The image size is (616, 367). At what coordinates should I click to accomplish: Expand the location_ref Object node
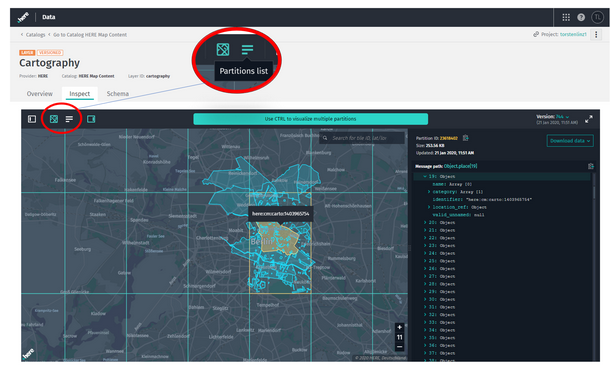[x=429, y=207]
